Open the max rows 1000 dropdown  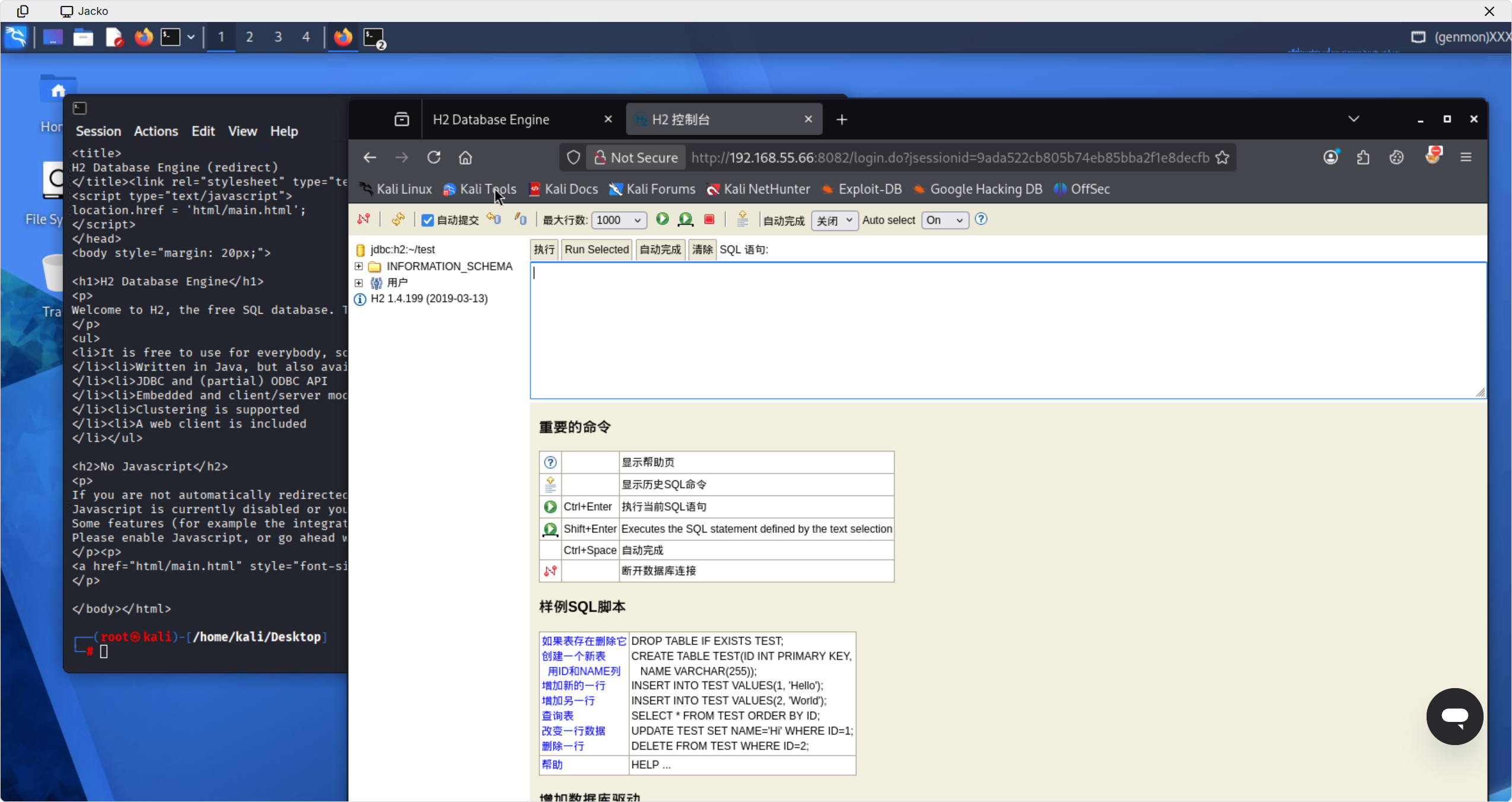point(618,220)
